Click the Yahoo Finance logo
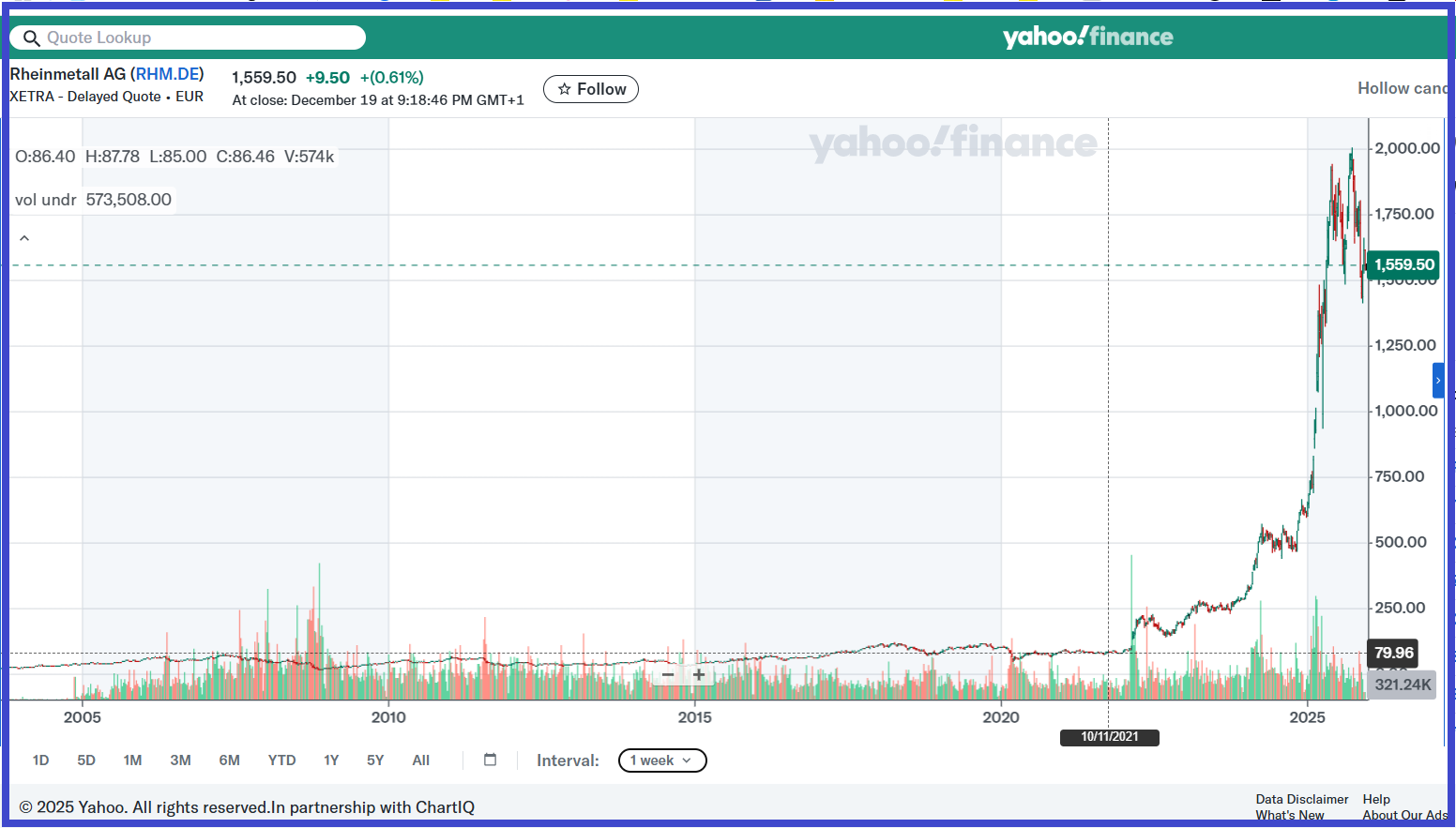This screenshot has height=828, width=1456. 1087,37
